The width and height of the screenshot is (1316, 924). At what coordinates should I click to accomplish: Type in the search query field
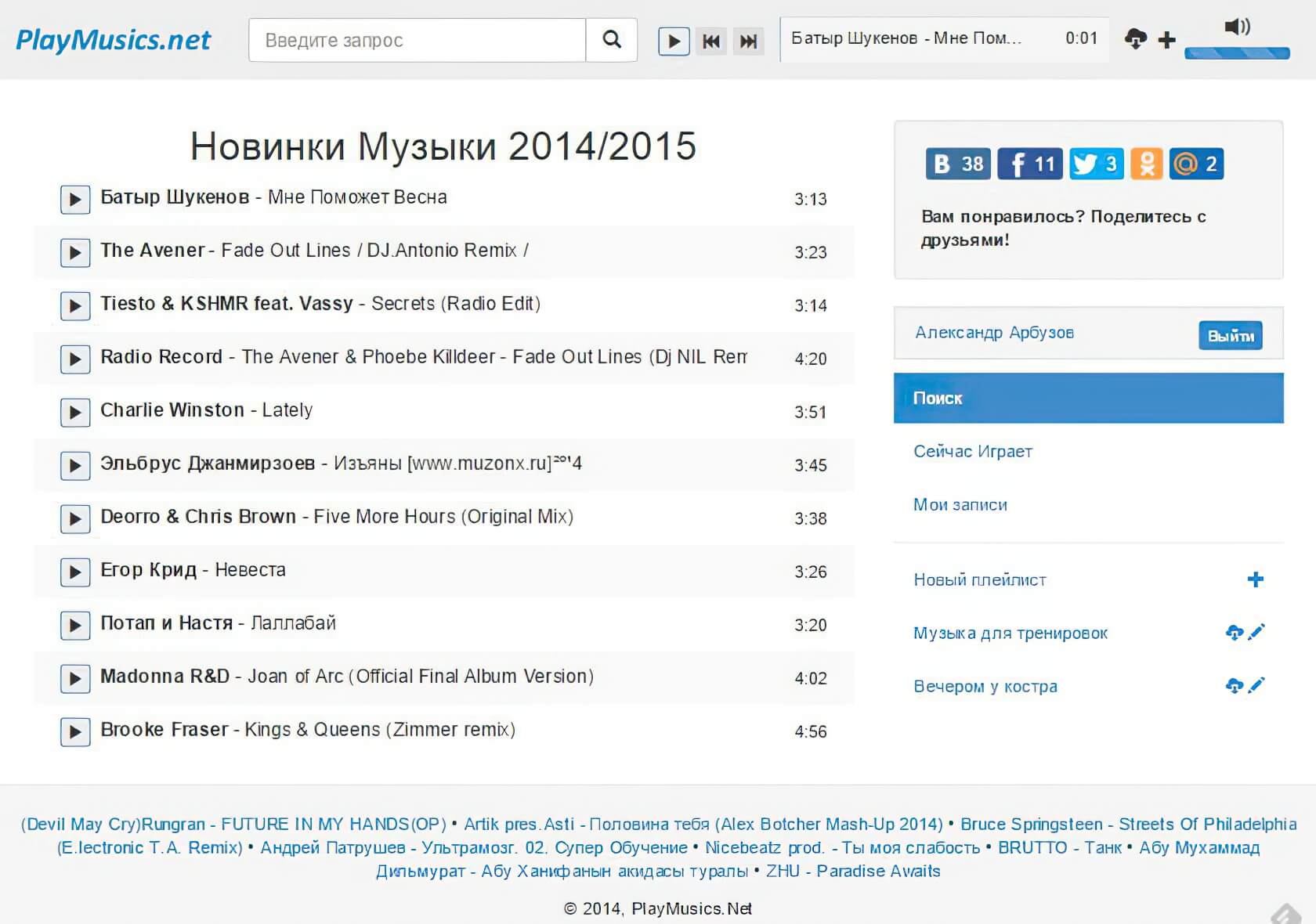(417, 40)
